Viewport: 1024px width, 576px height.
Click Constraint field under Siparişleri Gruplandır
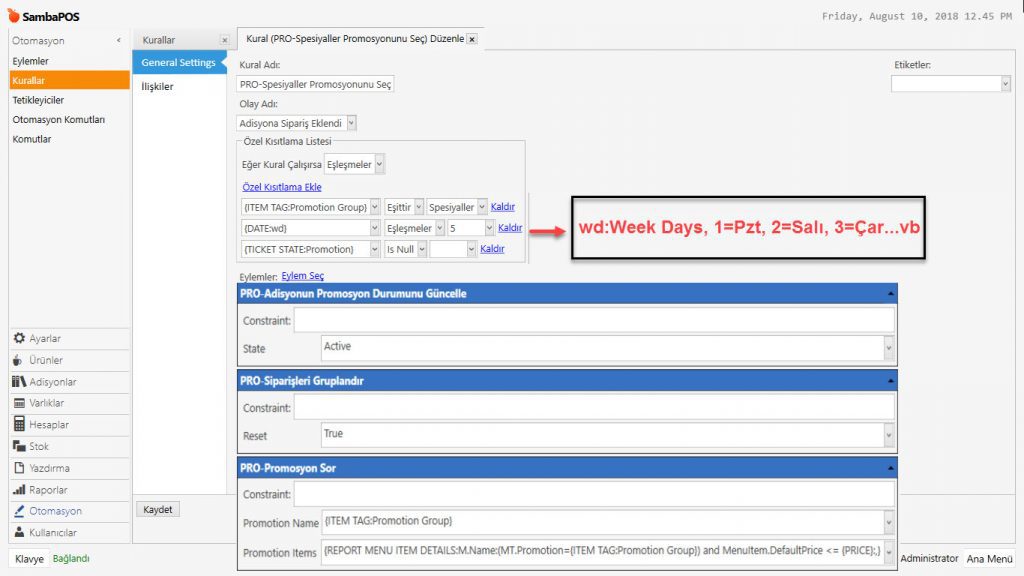pos(594,407)
